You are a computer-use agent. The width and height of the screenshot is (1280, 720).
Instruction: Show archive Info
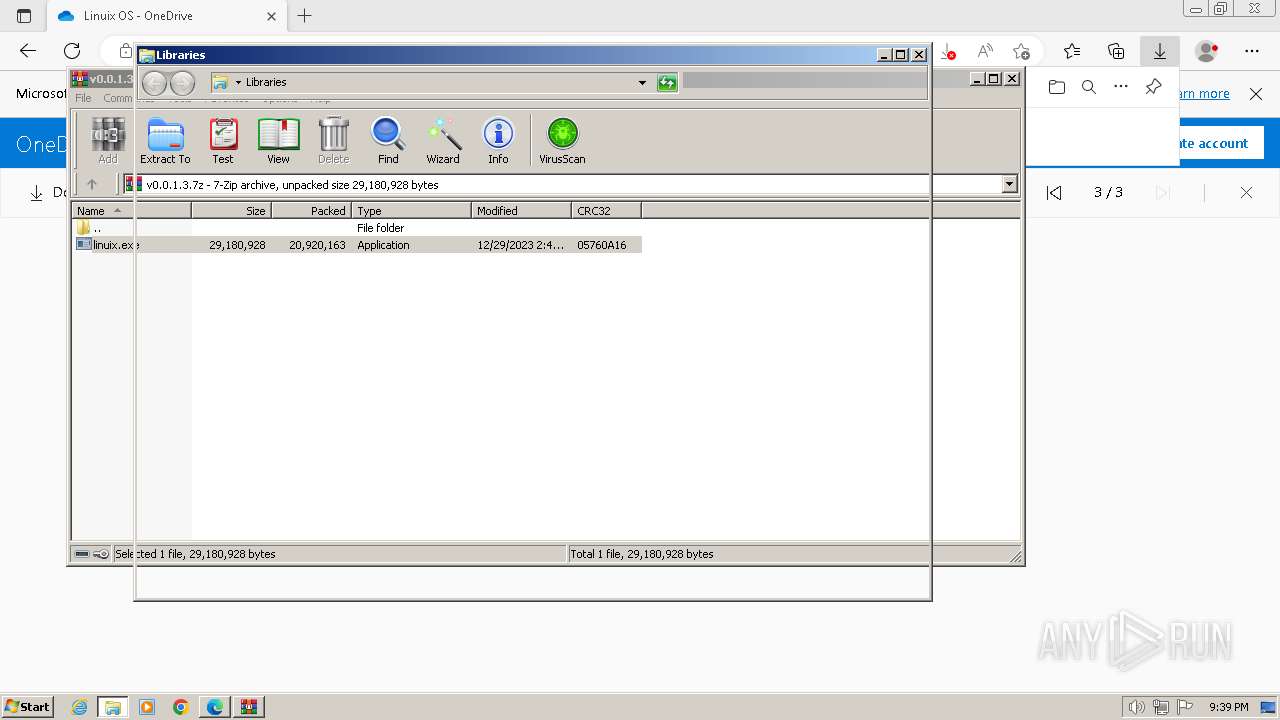tap(498, 141)
